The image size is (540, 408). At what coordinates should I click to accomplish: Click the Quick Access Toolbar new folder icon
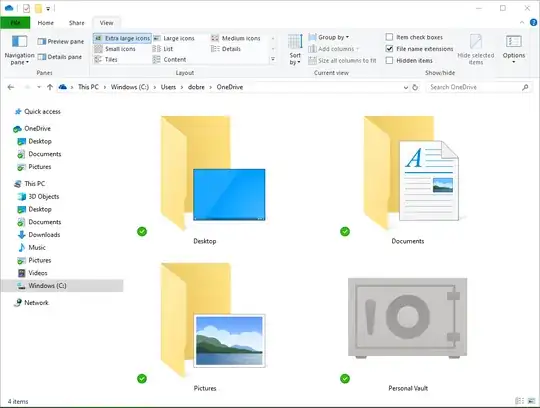coord(38,8)
